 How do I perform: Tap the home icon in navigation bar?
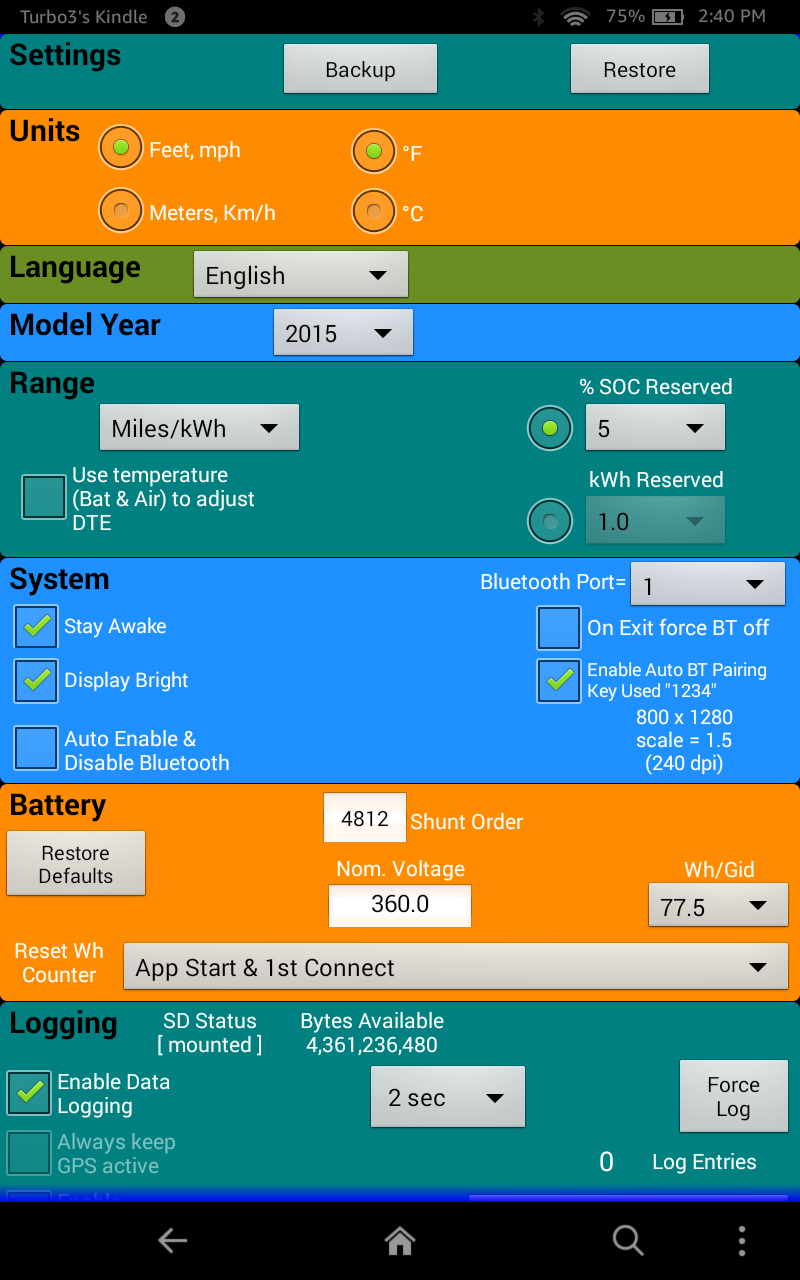point(400,1241)
